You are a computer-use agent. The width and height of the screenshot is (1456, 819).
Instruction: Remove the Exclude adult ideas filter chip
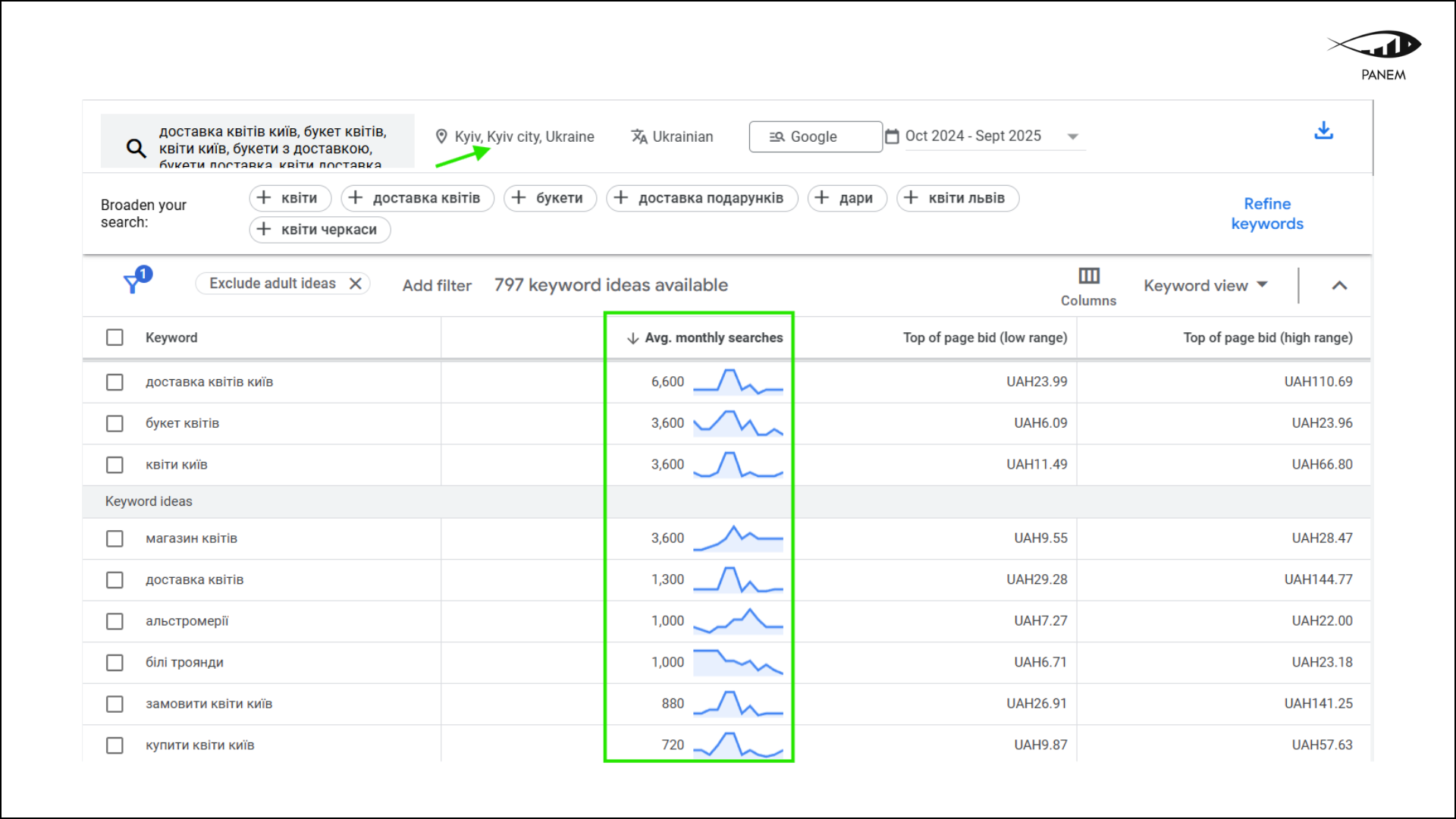pyautogui.click(x=356, y=283)
